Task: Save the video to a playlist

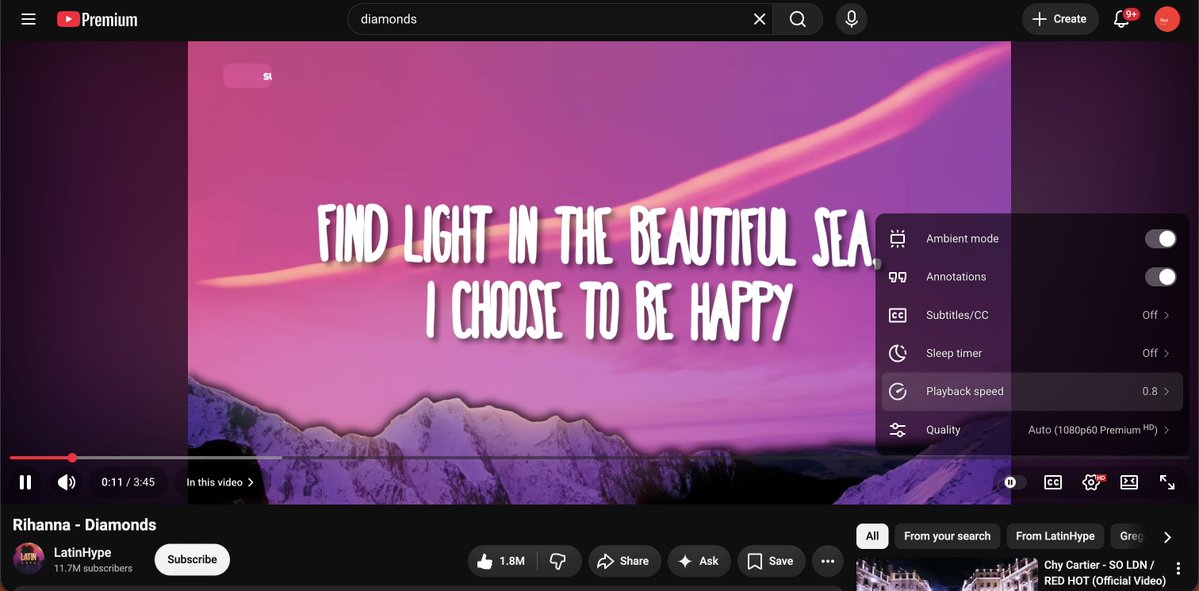Action: pos(771,561)
